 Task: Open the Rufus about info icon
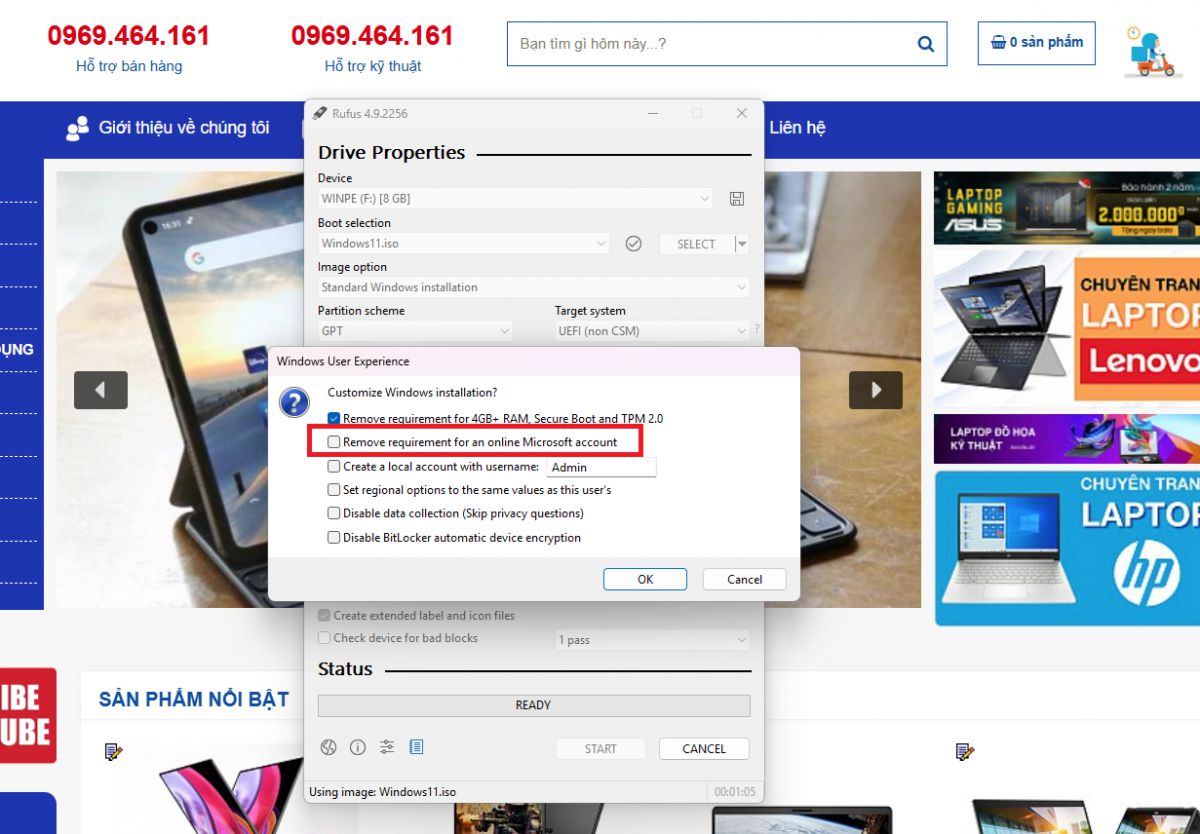pos(358,748)
